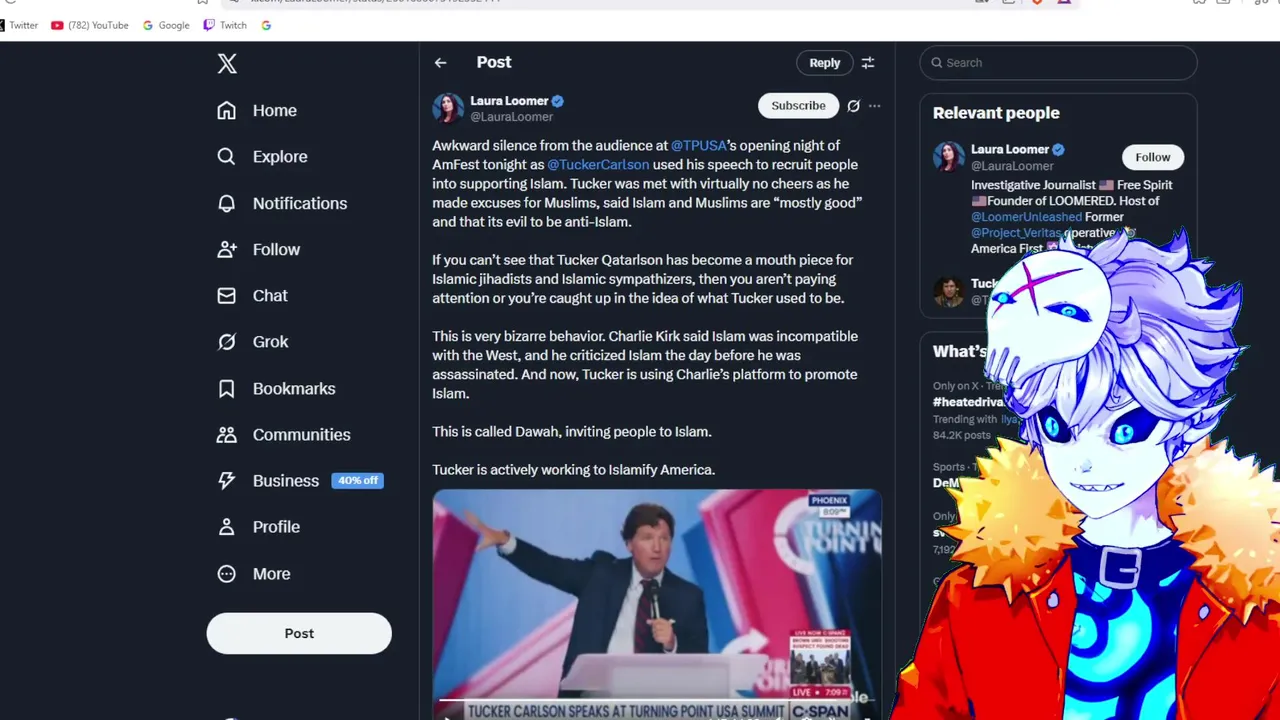
Task: Open the Twitch bookmark
Action: click(225, 25)
